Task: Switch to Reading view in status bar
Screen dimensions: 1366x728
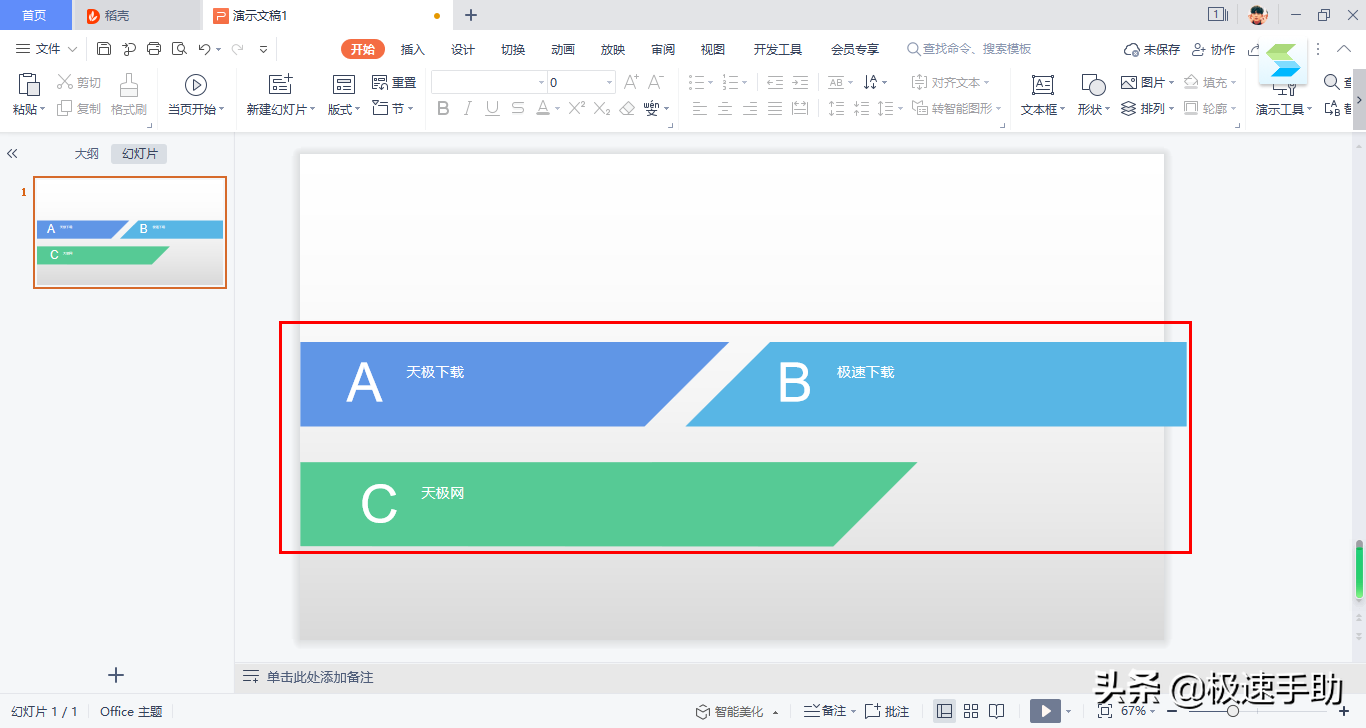Action: pyautogui.click(x=997, y=711)
